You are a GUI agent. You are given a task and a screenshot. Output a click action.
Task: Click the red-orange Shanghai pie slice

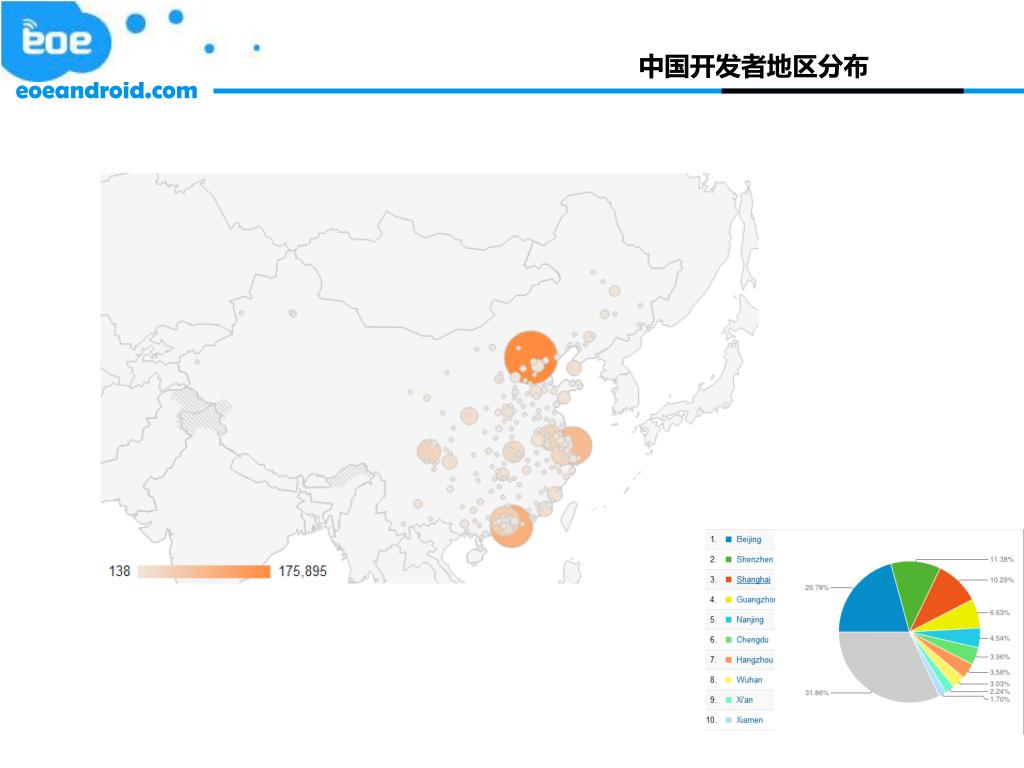942,598
